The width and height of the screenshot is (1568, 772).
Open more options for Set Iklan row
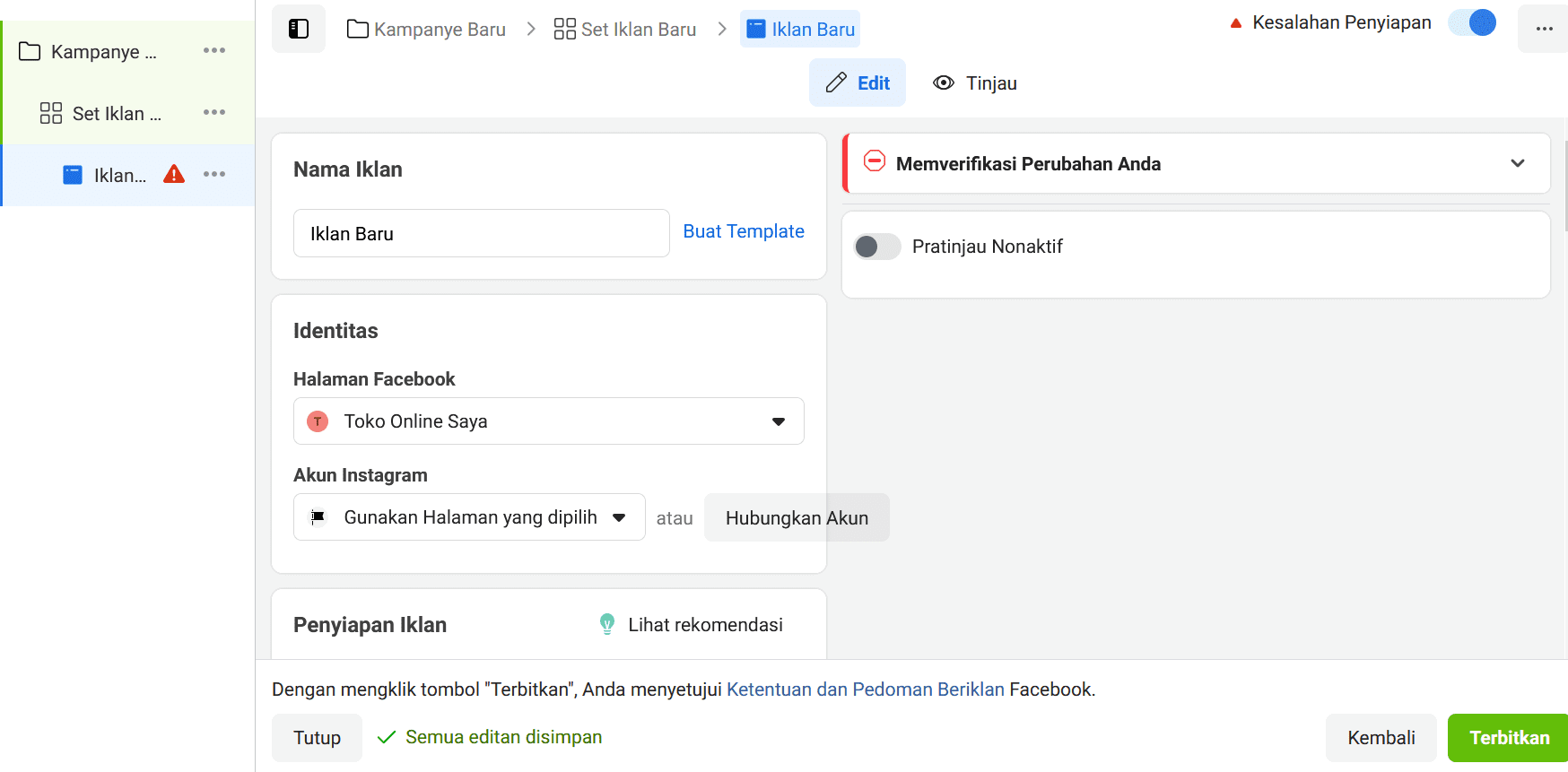pyautogui.click(x=214, y=112)
